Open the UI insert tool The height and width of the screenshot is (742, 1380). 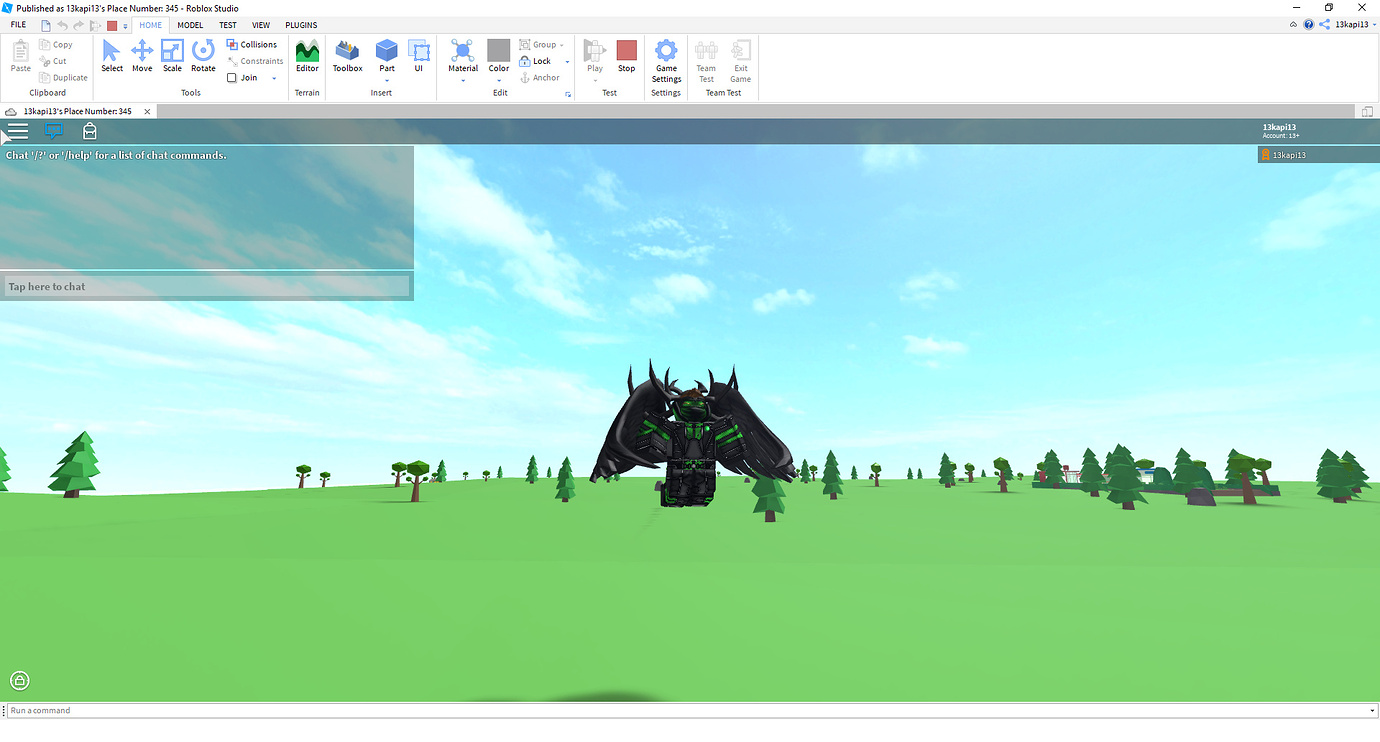click(419, 56)
